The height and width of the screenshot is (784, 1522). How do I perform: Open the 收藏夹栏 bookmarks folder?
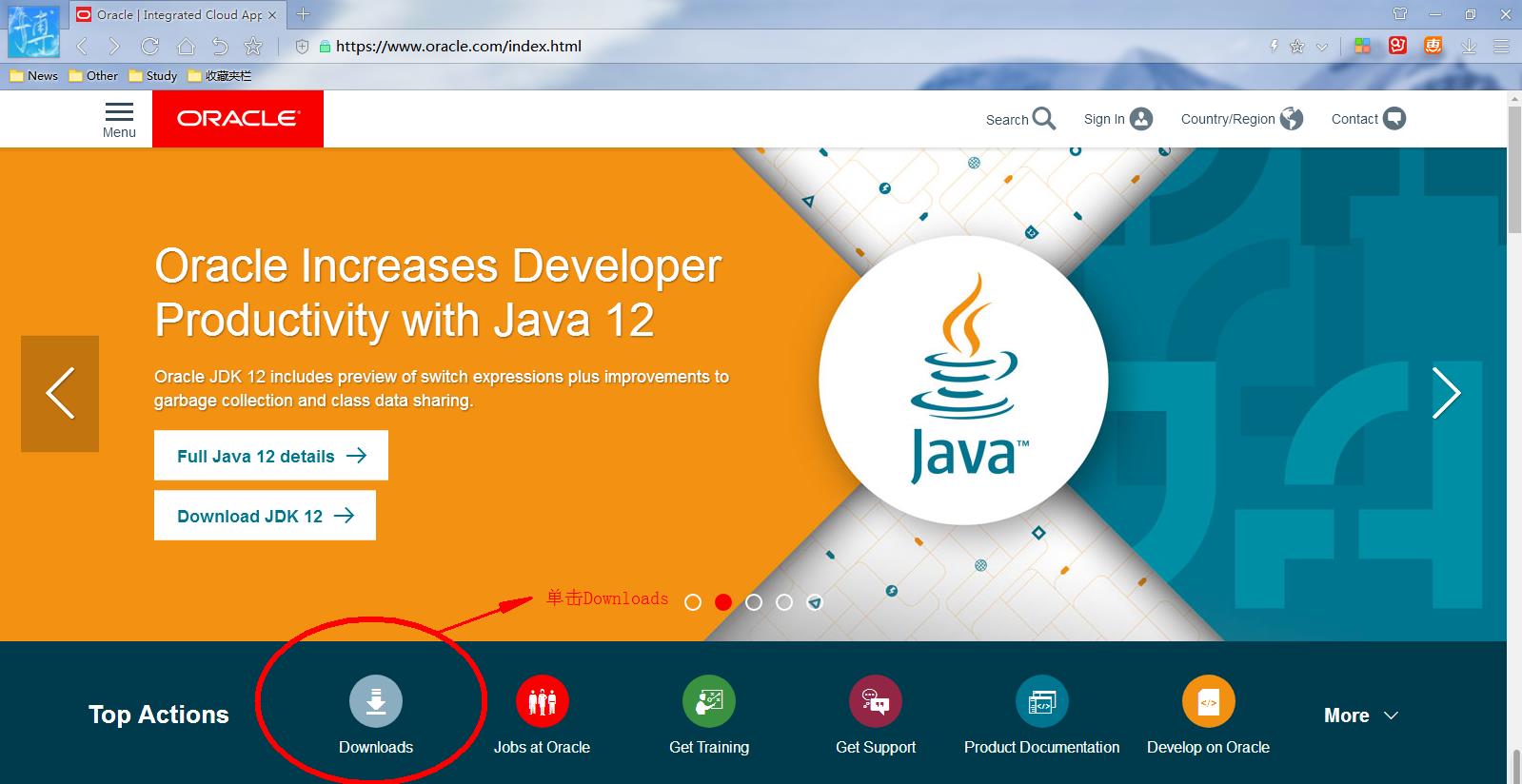pyautogui.click(x=220, y=76)
